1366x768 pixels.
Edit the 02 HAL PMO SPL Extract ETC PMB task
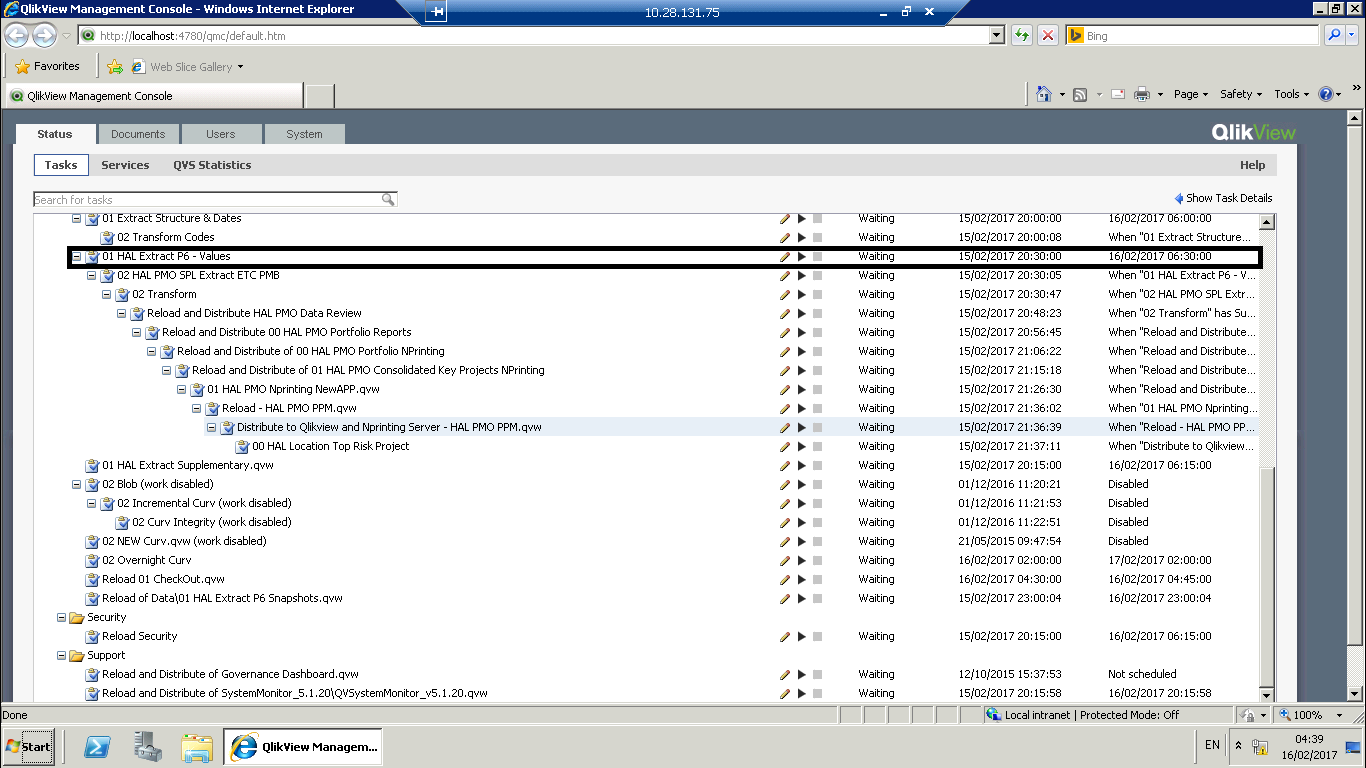click(x=785, y=275)
